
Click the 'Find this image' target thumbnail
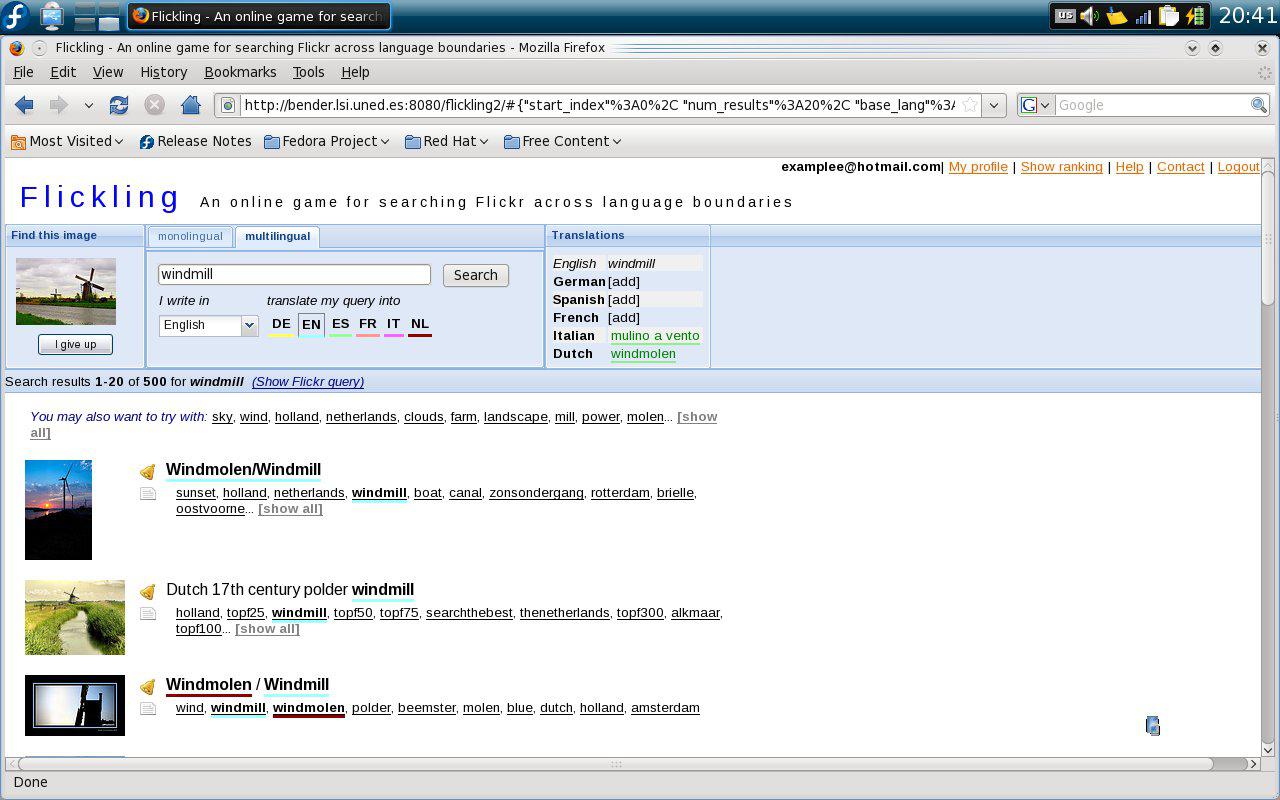[66, 291]
